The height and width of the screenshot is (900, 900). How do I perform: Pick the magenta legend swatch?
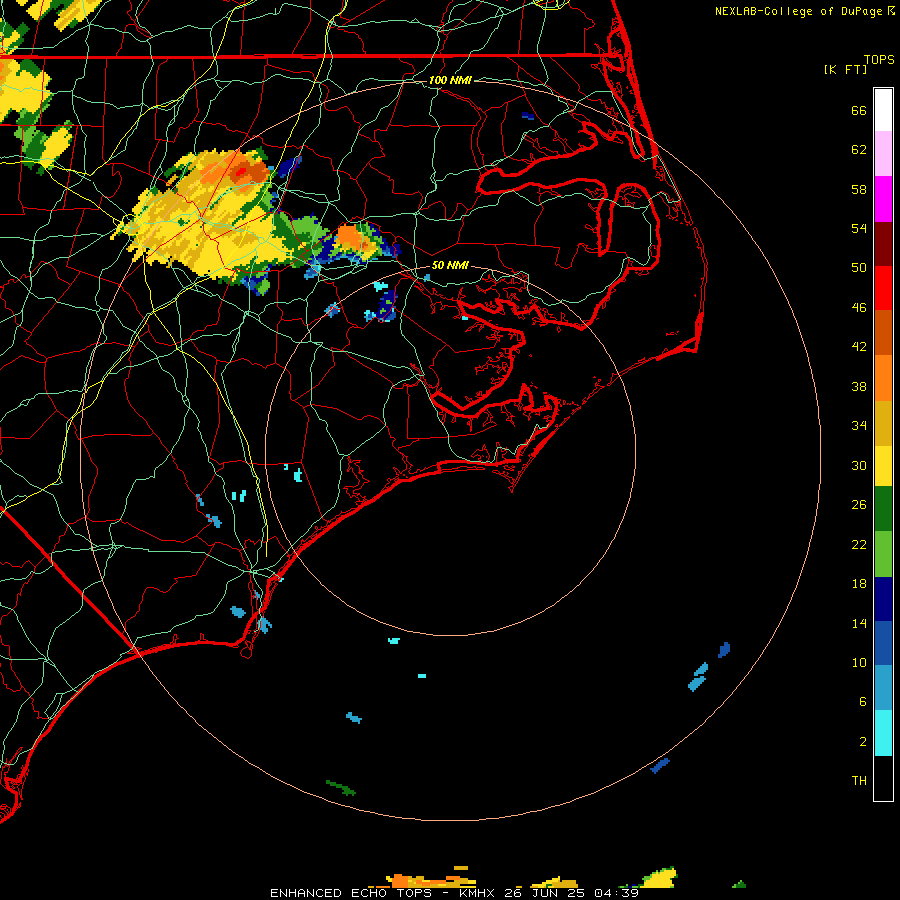pyautogui.click(x=883, y=199)
